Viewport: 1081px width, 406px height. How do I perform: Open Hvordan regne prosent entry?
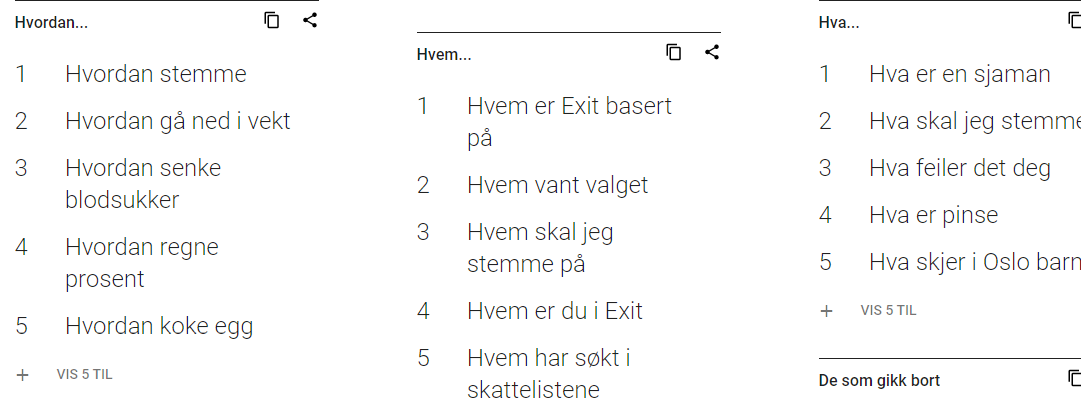[141, 263]
